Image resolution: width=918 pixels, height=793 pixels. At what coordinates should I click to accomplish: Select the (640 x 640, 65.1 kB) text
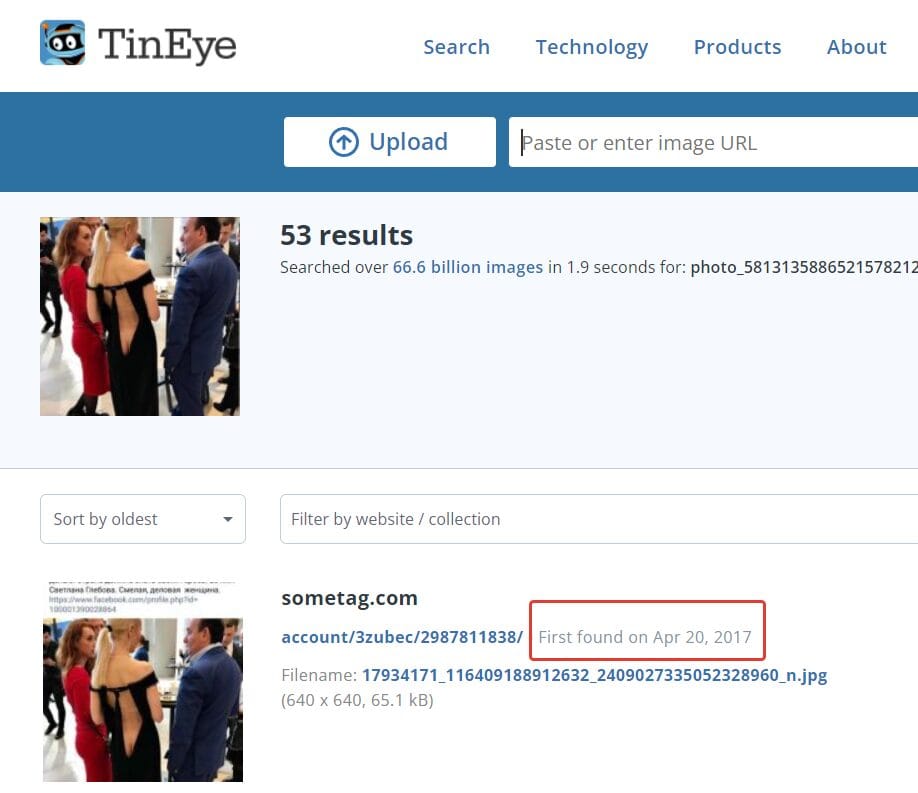coord(357,700)
